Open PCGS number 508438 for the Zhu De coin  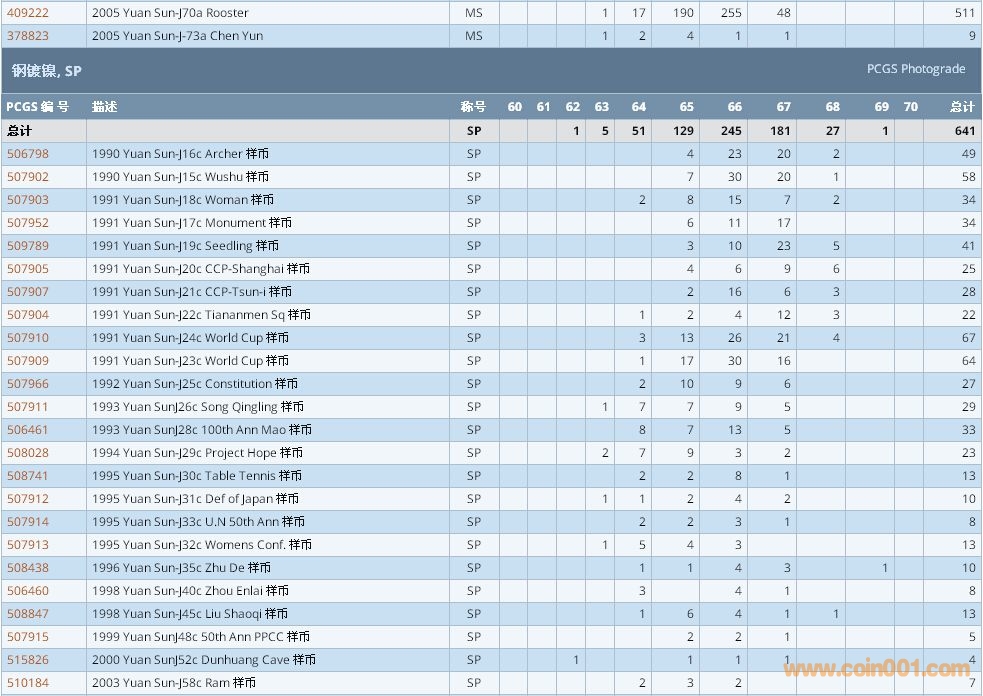(28, 568)
